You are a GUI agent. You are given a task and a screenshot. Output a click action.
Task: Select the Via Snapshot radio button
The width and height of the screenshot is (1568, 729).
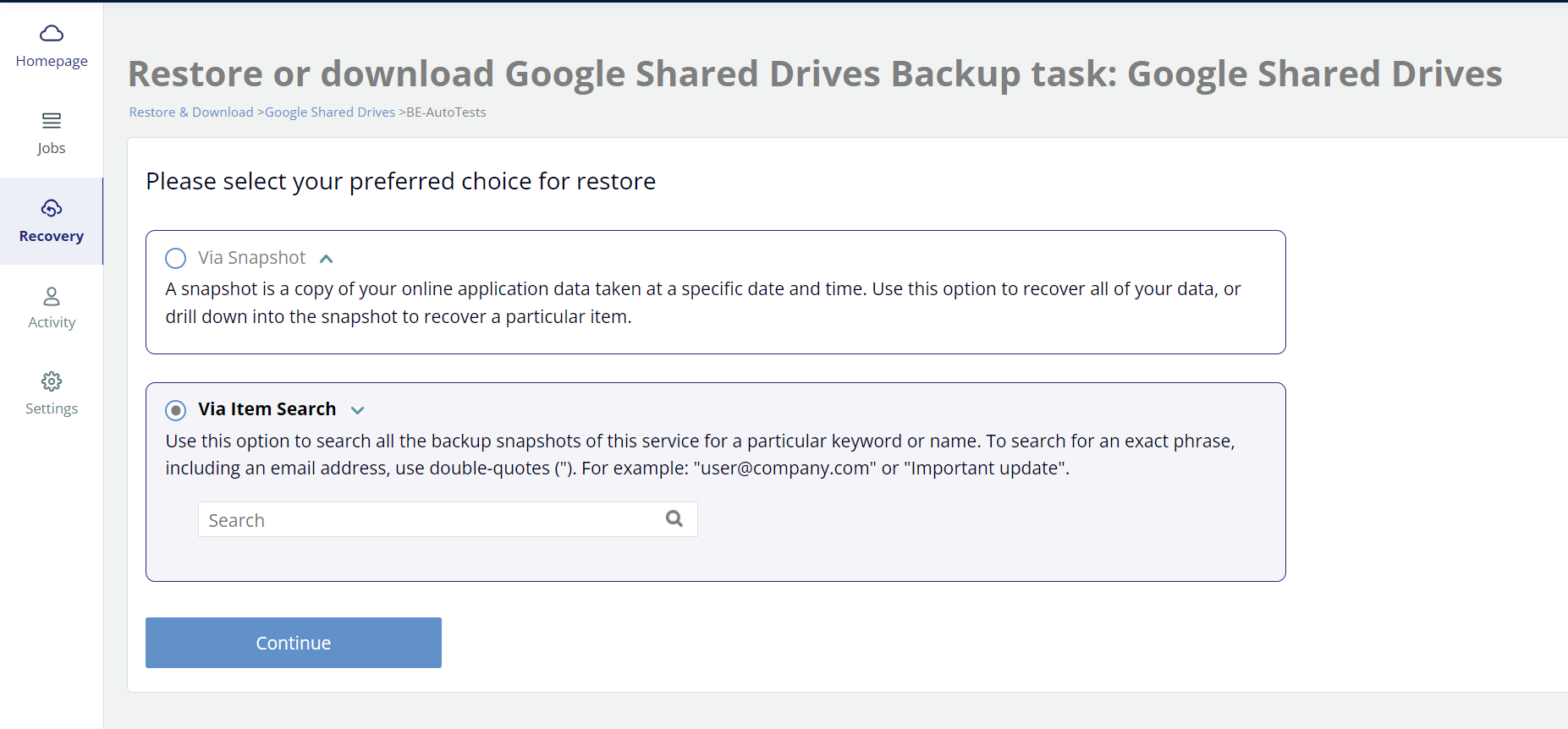tap(175, 258)
